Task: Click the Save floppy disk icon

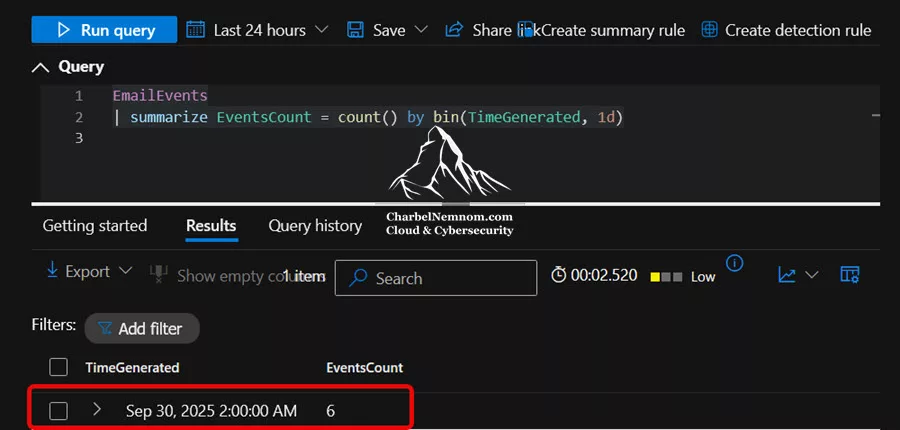Action: [355, 30]
